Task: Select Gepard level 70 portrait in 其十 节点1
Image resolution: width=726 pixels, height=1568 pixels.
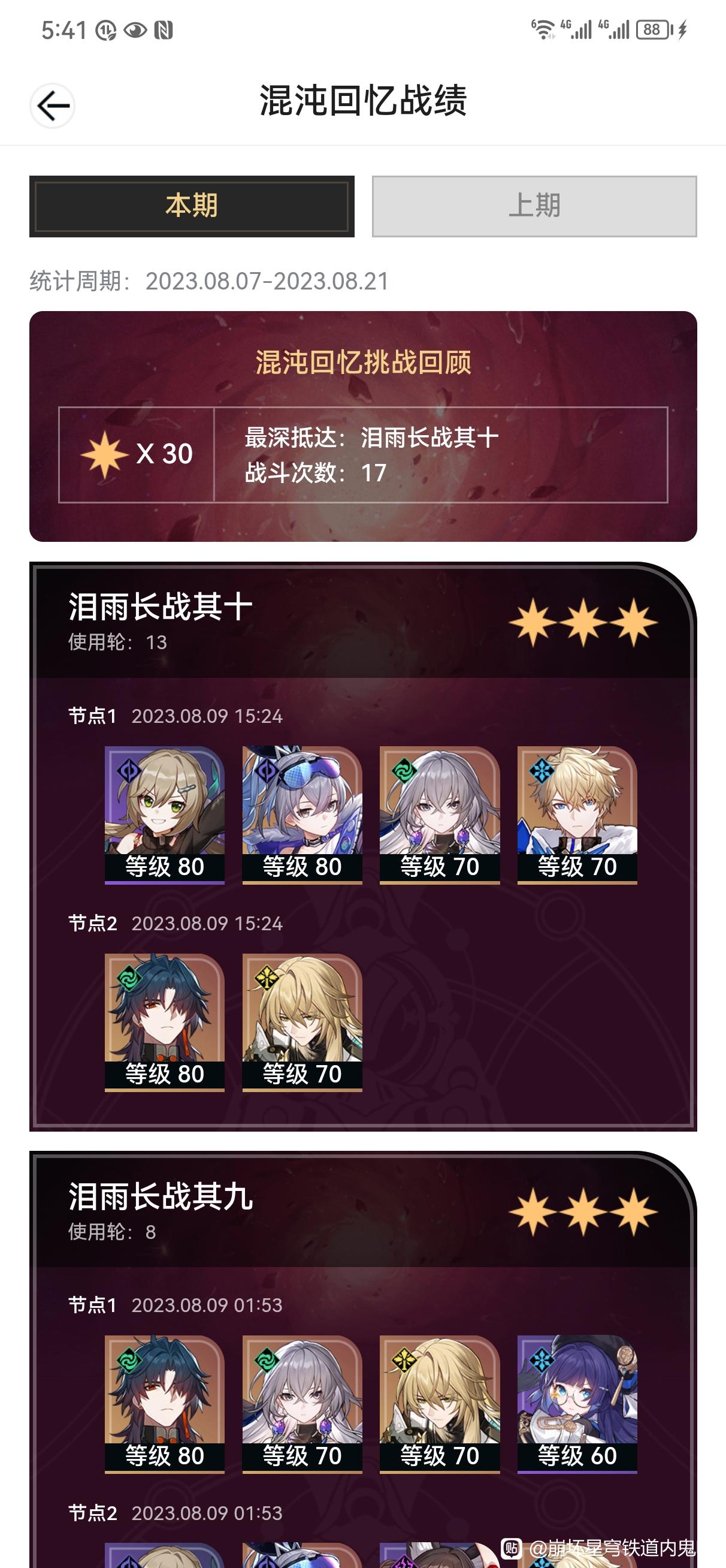Action: [x=577, y=815]
